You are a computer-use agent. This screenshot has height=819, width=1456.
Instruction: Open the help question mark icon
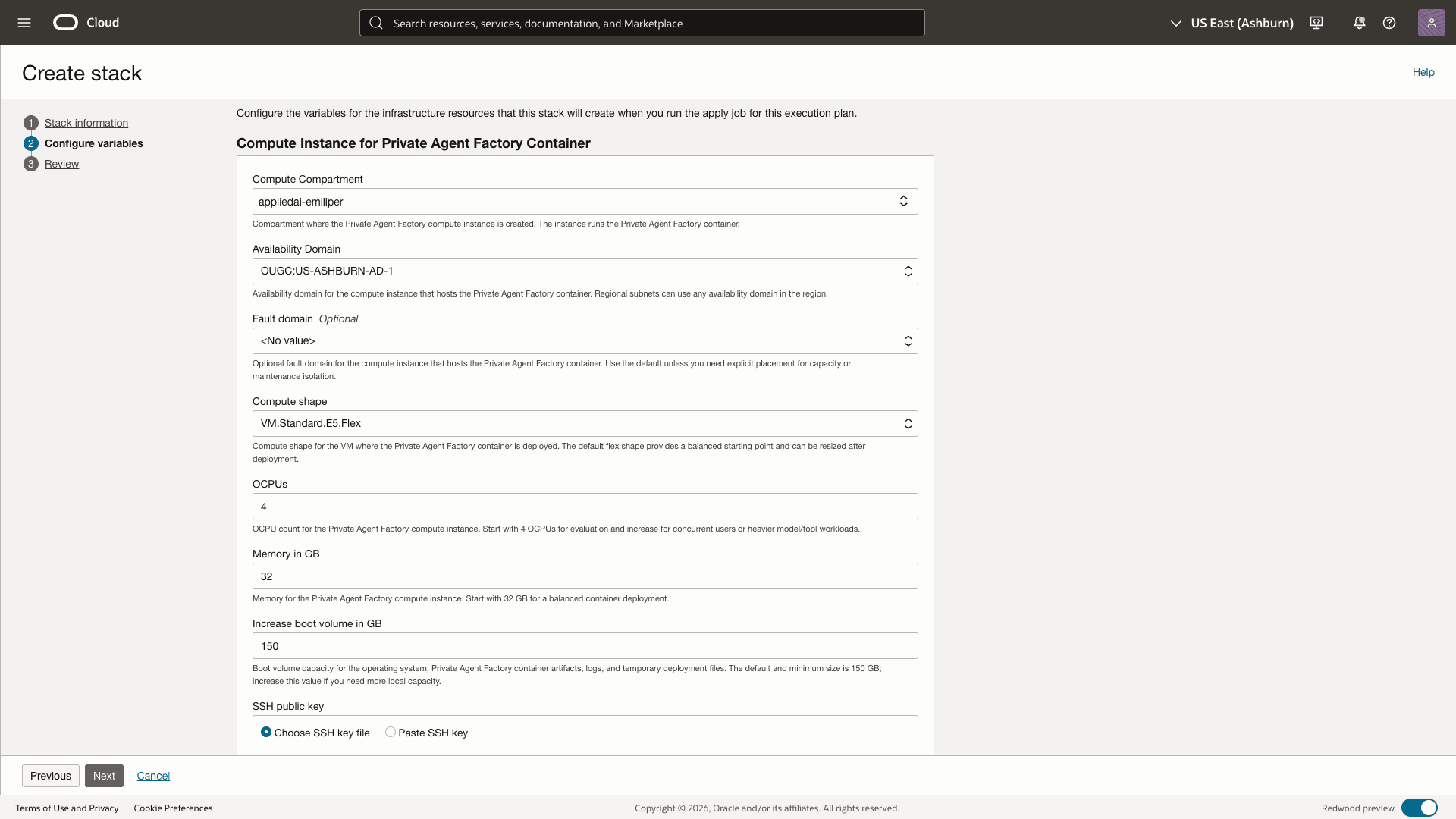tap(1389, 23)
